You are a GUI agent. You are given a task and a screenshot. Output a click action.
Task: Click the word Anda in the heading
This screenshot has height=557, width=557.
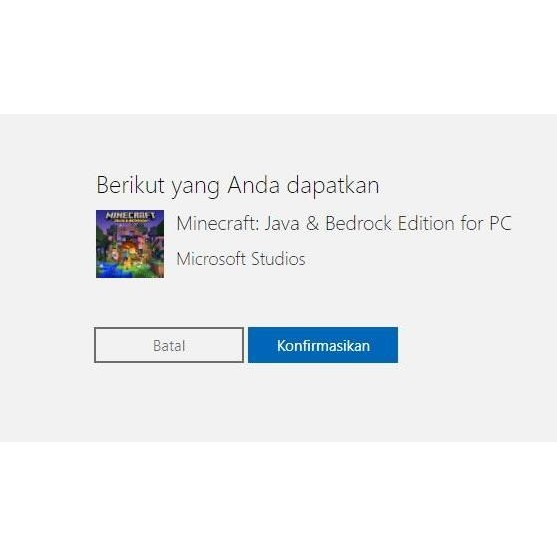click(254, 185)
